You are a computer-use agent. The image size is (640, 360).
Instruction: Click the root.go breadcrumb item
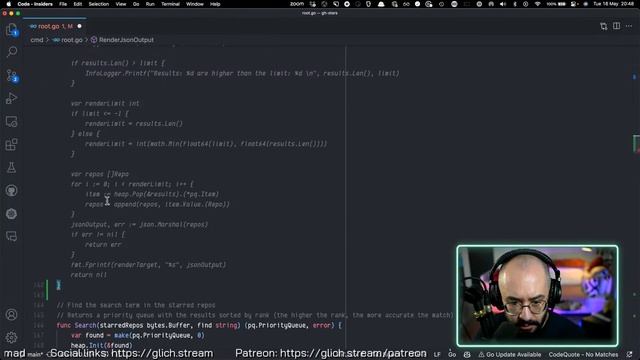[68, 40]
